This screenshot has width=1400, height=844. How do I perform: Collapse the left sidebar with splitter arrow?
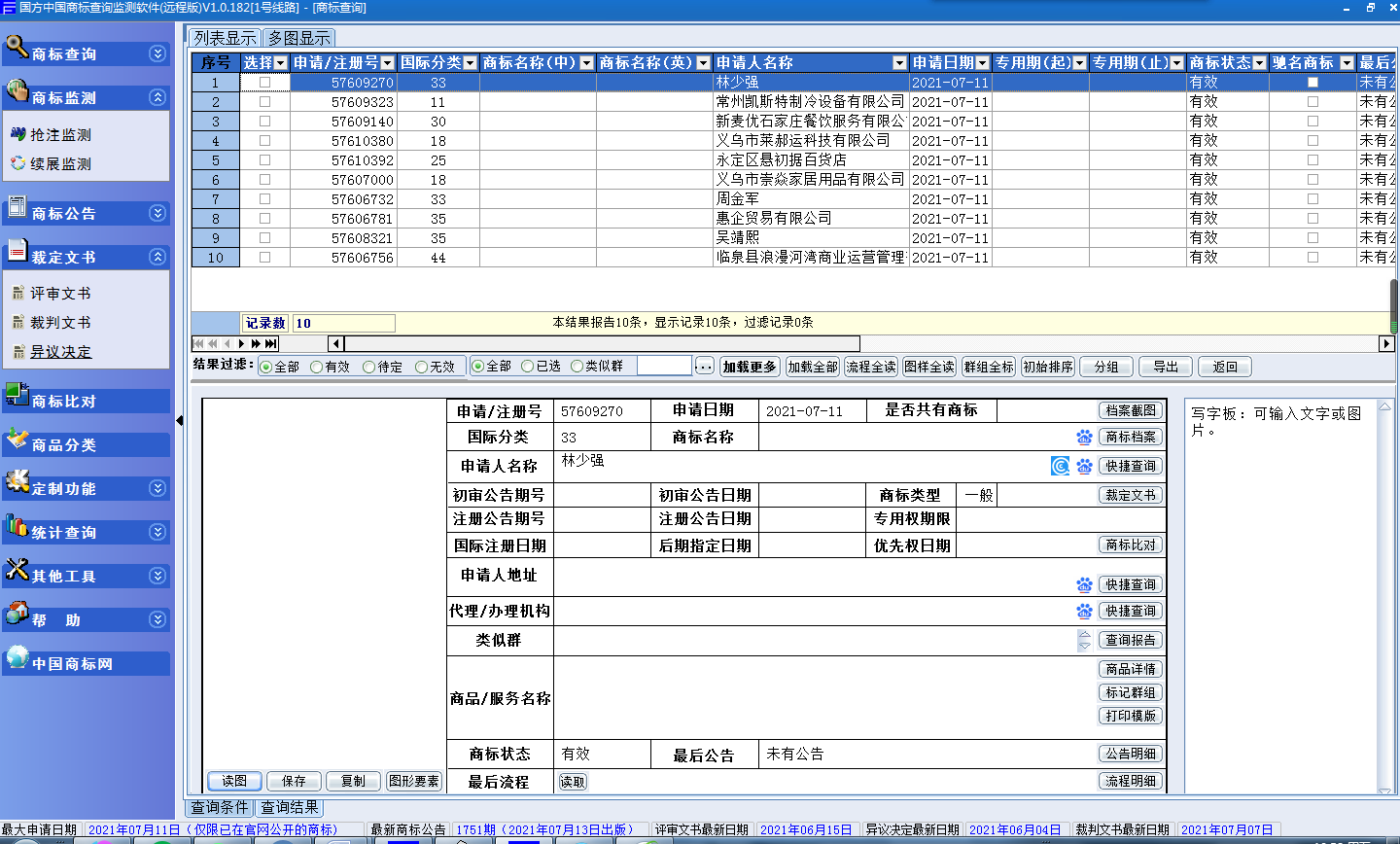click(x=180, y=420)
